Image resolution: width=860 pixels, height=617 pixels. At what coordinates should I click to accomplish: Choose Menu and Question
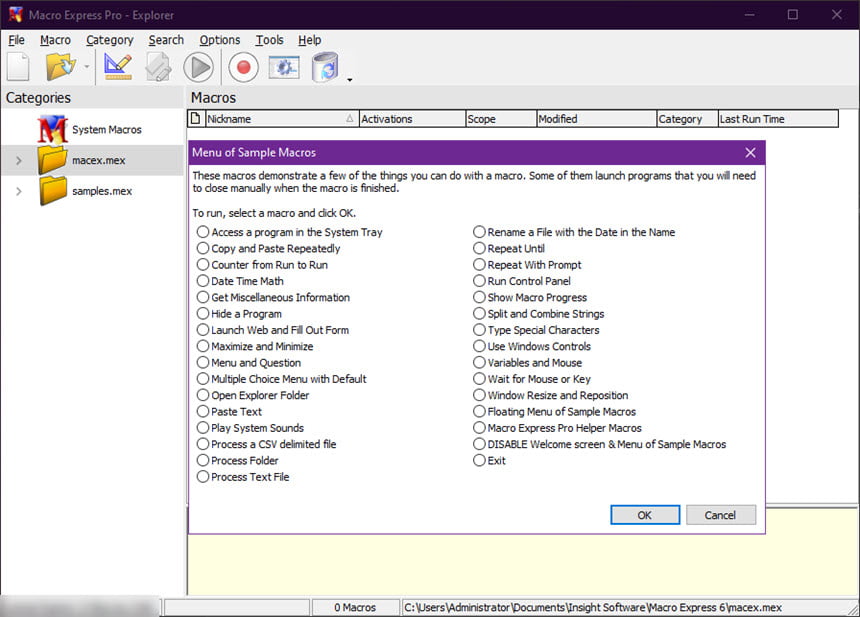[249, 363]
